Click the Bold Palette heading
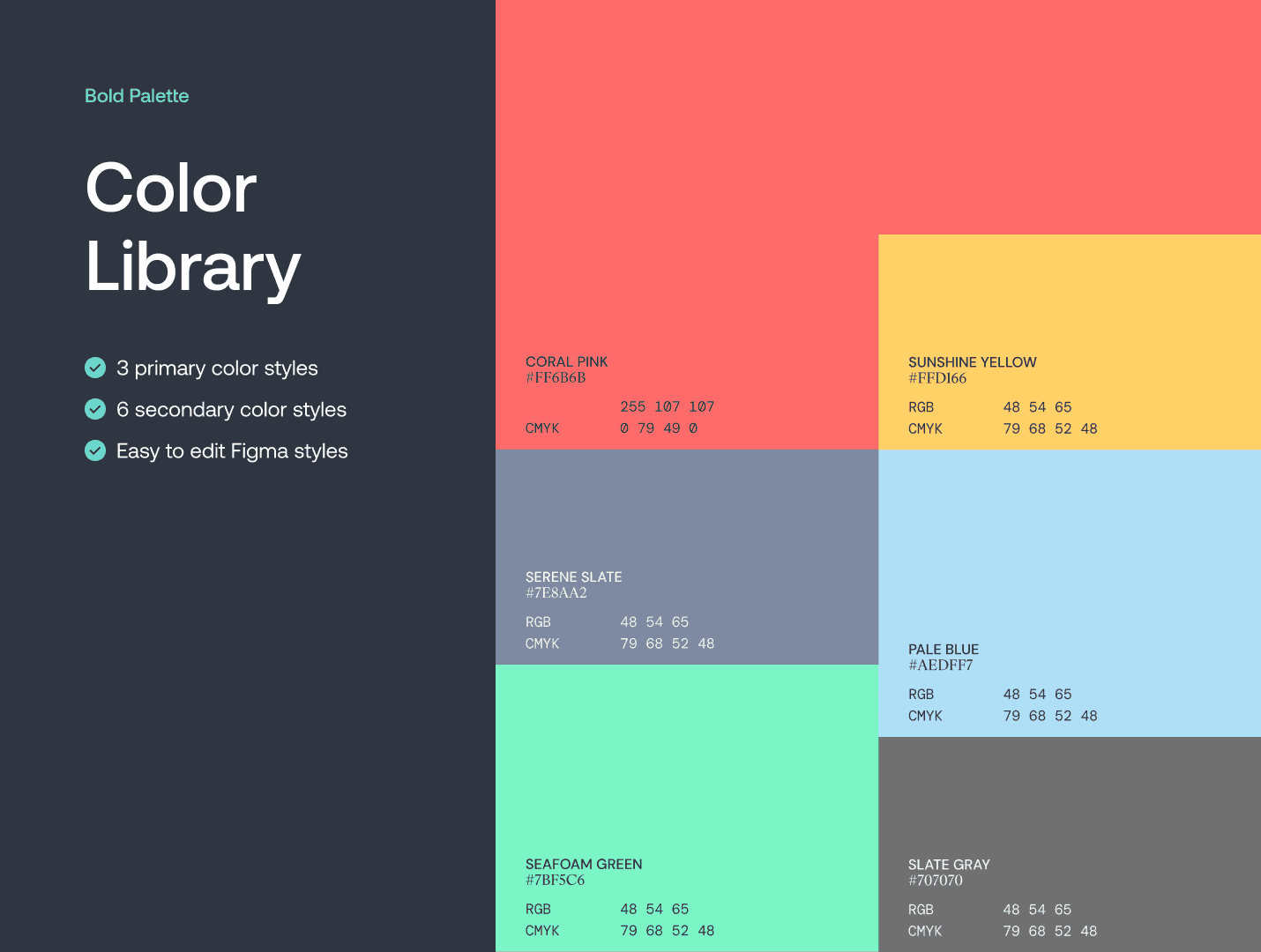 (137, 95)
